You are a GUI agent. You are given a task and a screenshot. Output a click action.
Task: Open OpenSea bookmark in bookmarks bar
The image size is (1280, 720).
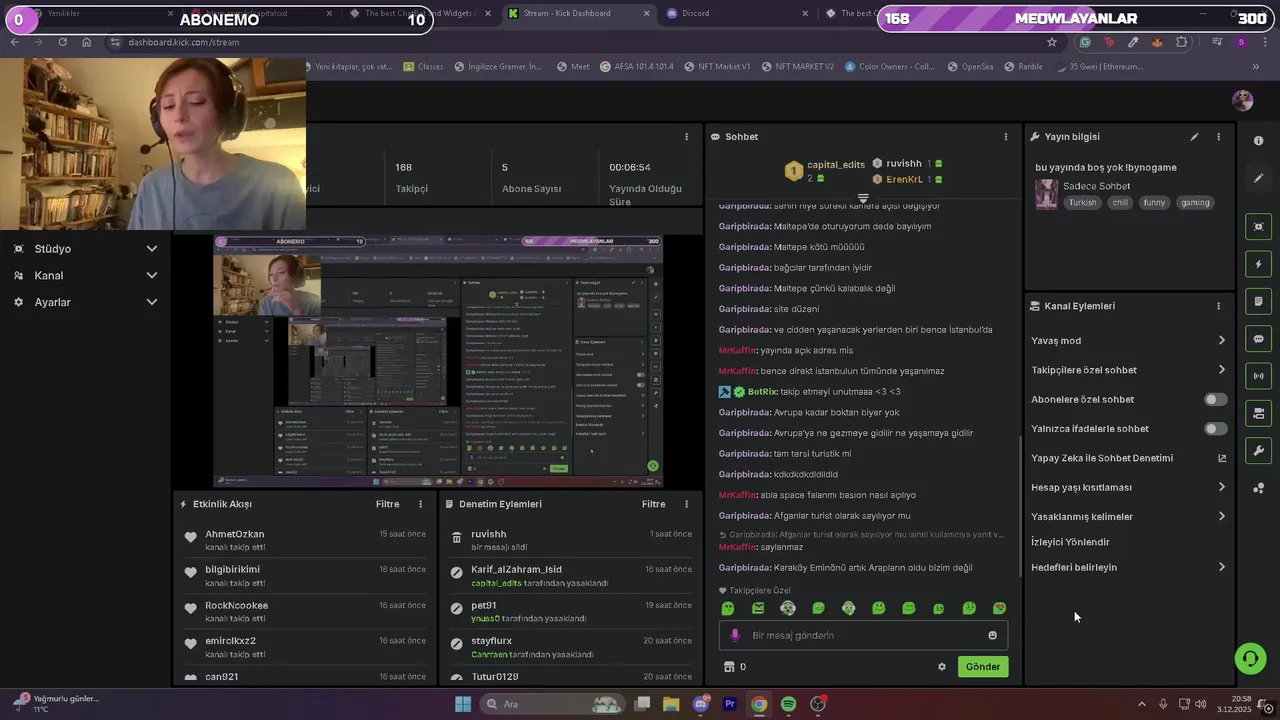pos(970,67)
